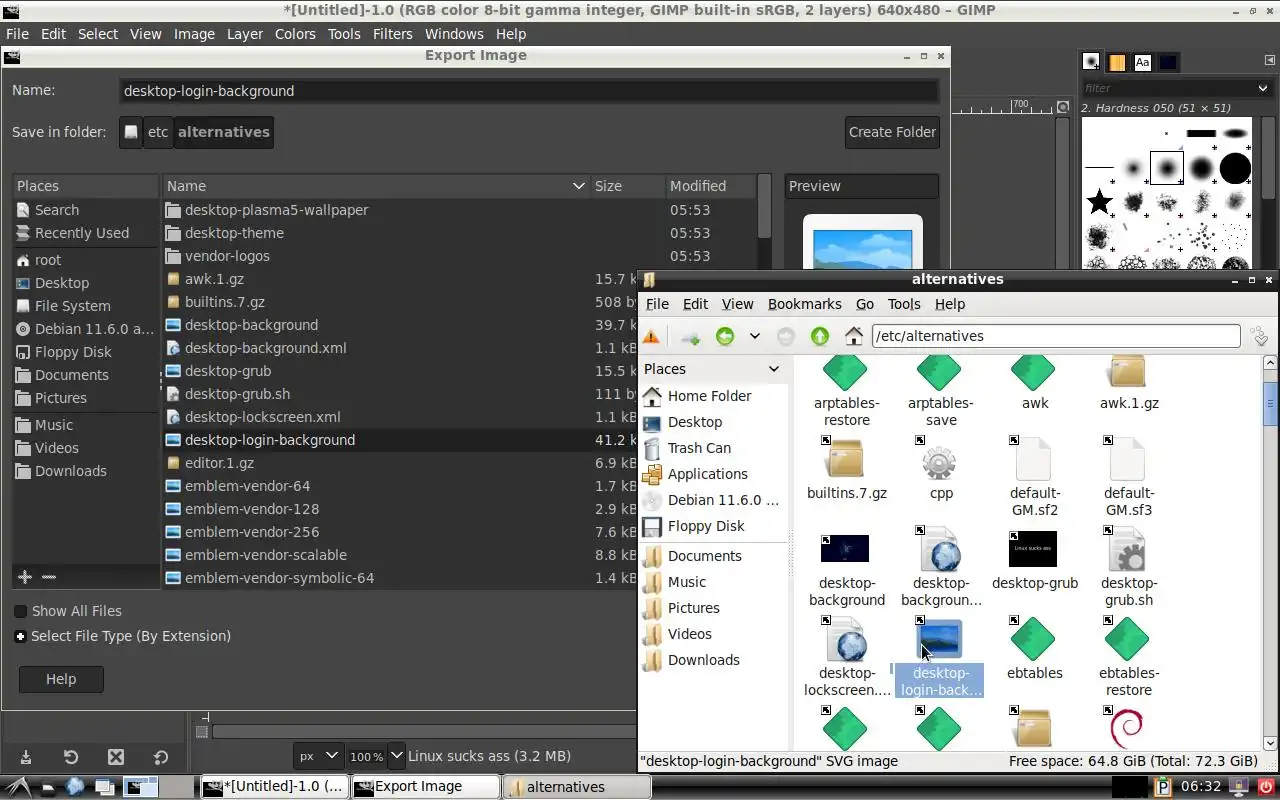The image size is (1280, 800).
Task: Select builtins.7.gz icon in file manager
Action: tap(845, 461)
